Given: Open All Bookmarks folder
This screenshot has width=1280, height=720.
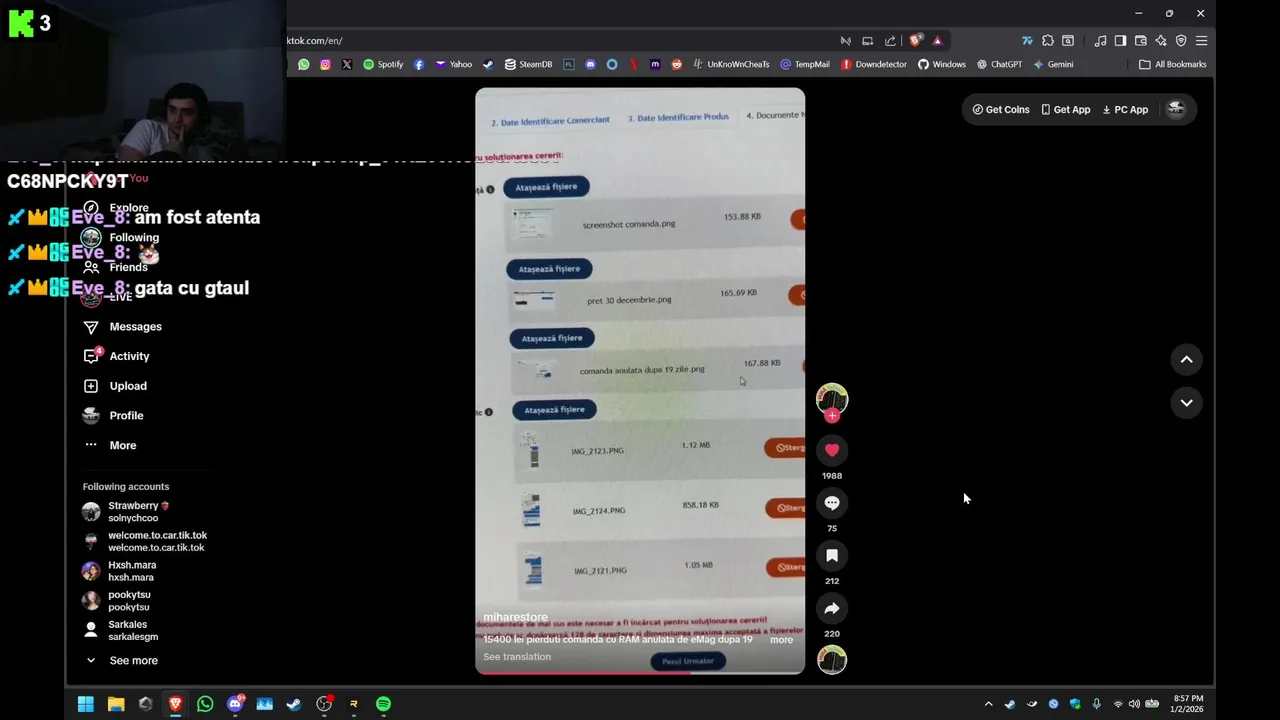Looking at the screenshot, I should 1173,64.
